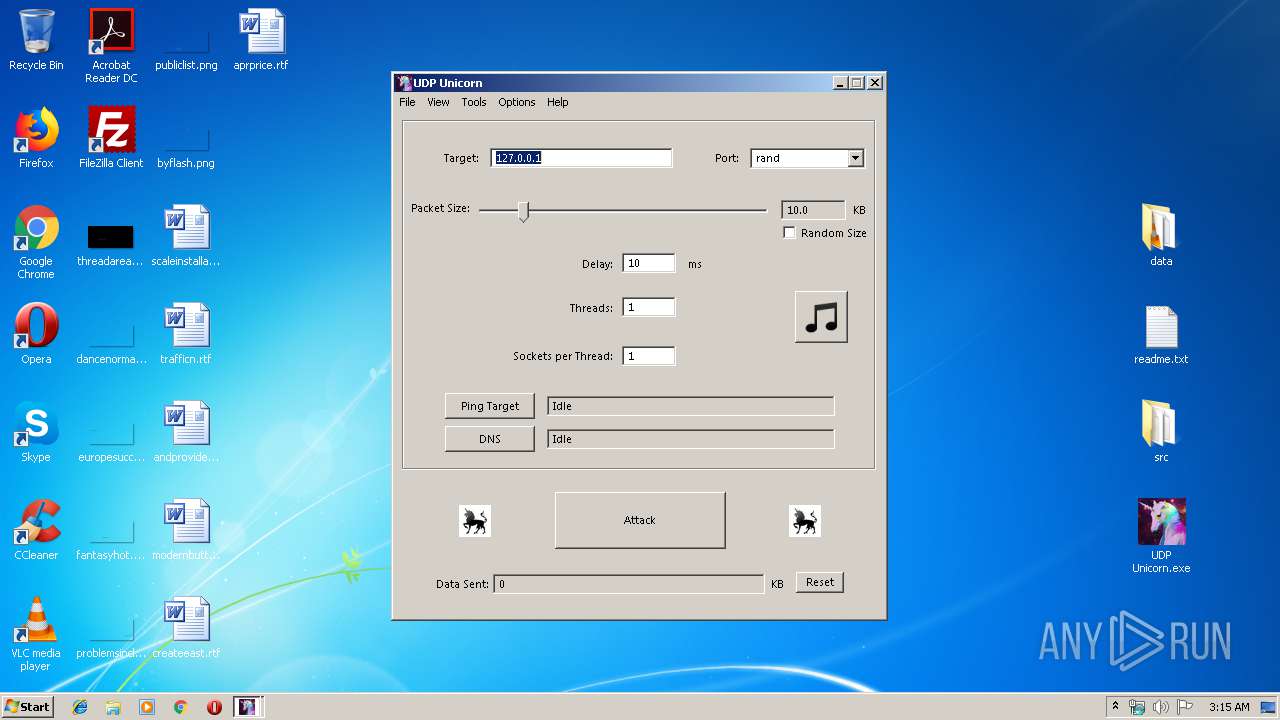Click the Ping Target button
This screenshot has width=1280, height=720.
click(490, 406)
